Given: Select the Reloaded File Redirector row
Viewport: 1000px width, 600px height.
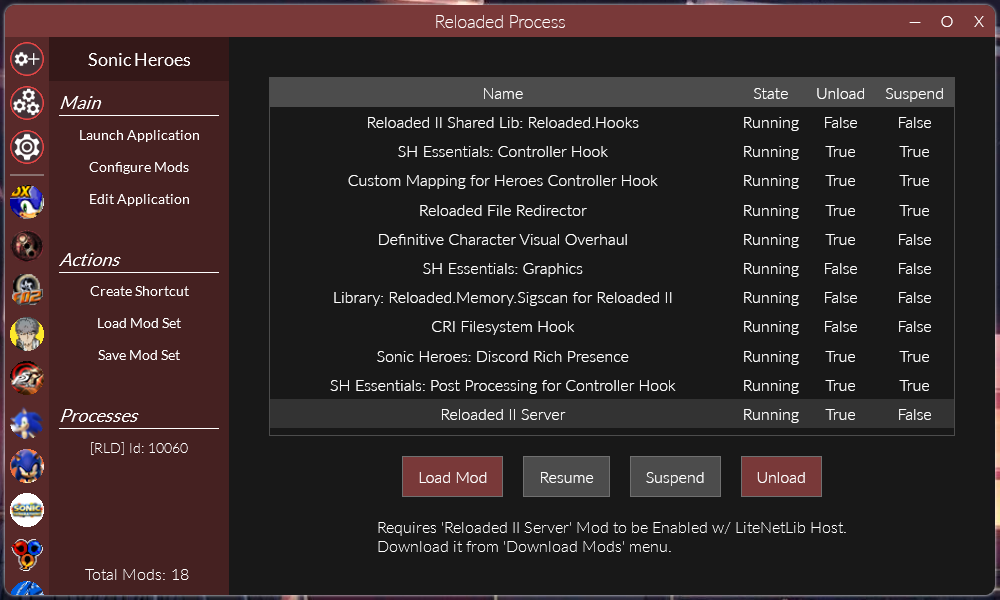Looking at the screenshot, I should tap(503, 211).
